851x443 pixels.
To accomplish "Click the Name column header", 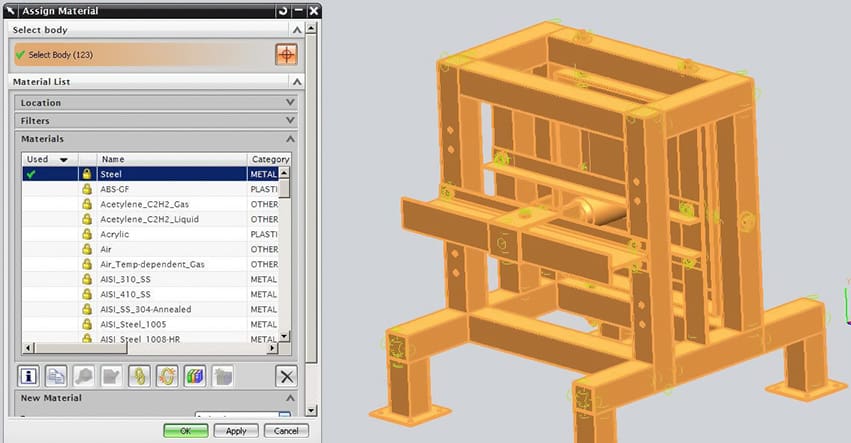I will [170, 159].
